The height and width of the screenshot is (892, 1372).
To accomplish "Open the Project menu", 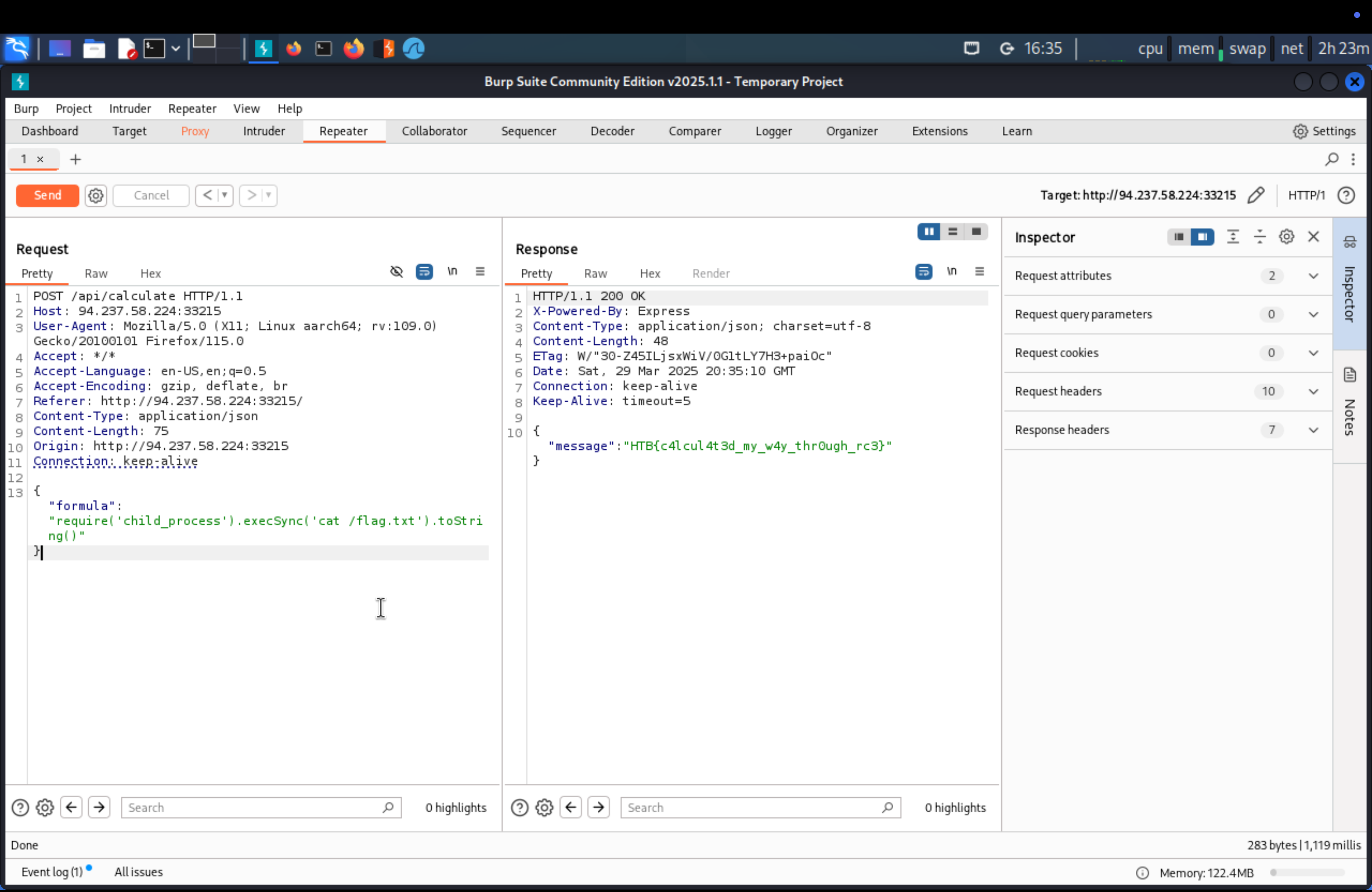I will coord(73,108).
